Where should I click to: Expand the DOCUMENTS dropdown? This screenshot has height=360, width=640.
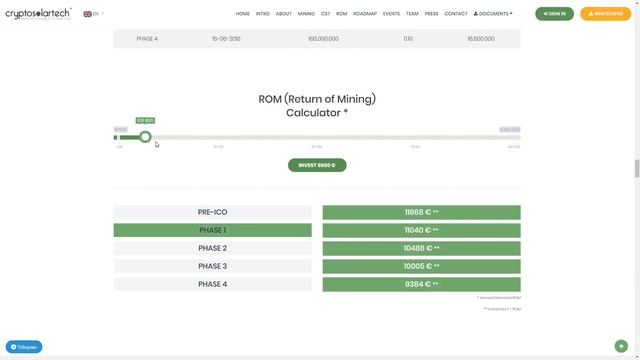(493, 14)
